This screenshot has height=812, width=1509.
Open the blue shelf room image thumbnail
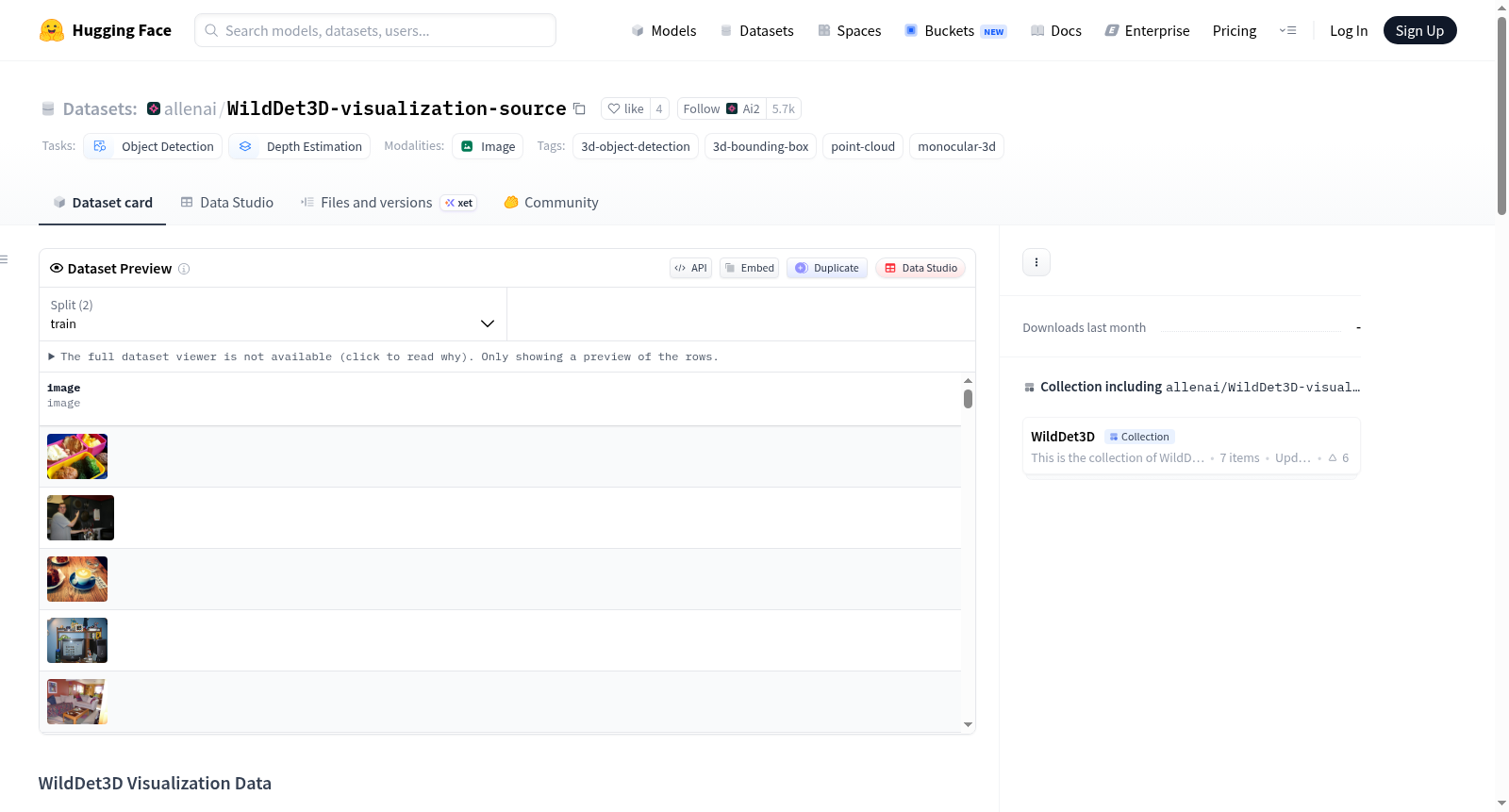77,640
